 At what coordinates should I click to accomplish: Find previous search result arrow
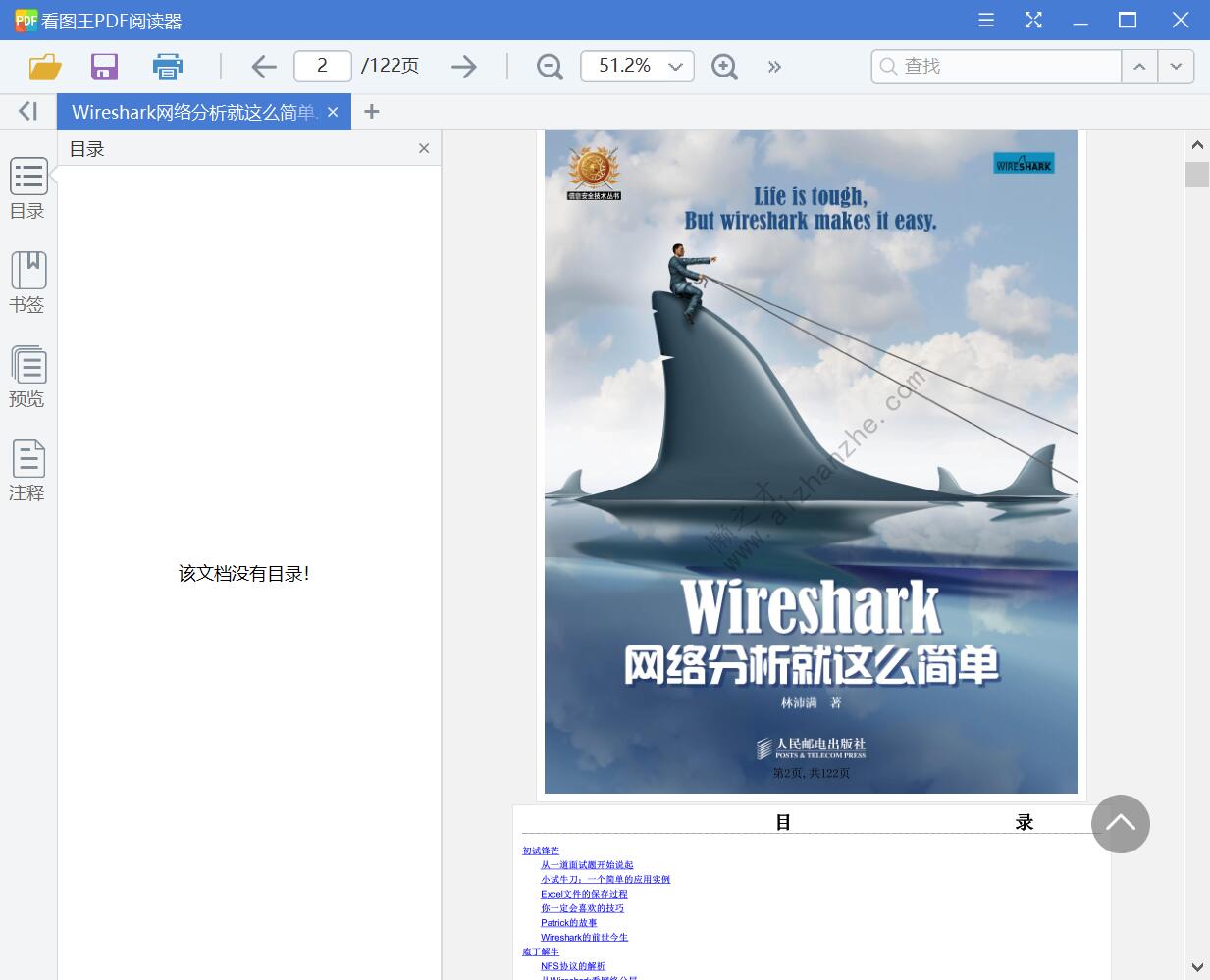(1139, 66)
